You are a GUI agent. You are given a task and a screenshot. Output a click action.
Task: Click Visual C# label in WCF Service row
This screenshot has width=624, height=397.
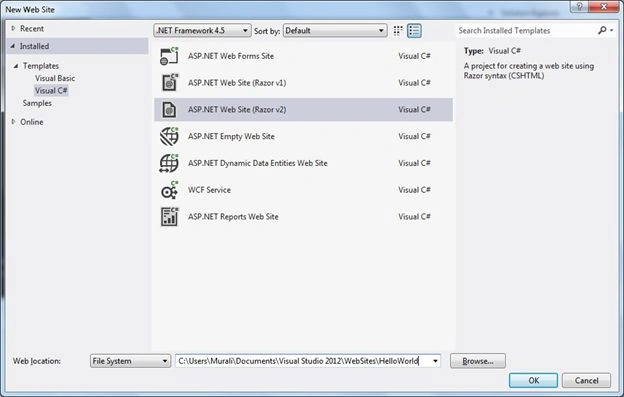(x=414, y=190)
